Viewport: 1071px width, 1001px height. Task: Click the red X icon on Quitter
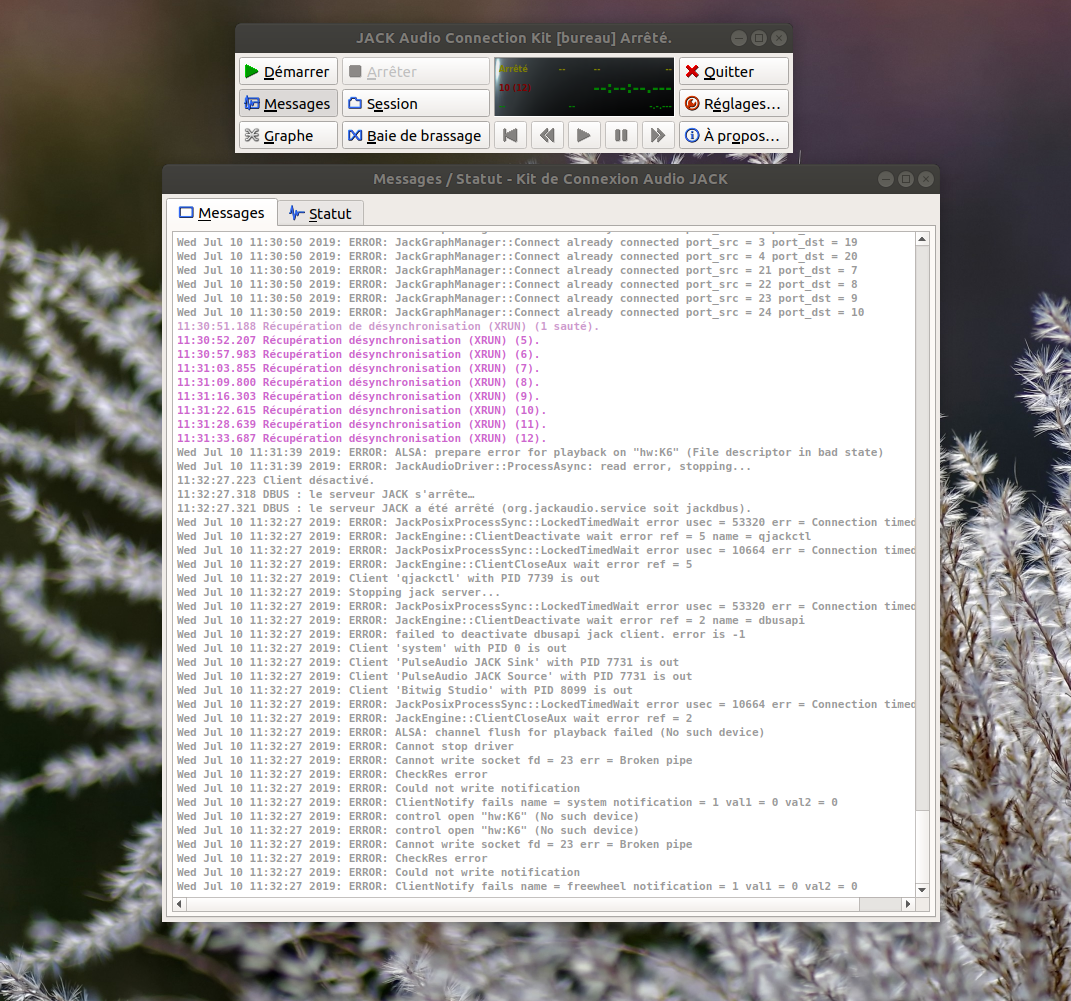pos(692,72)
